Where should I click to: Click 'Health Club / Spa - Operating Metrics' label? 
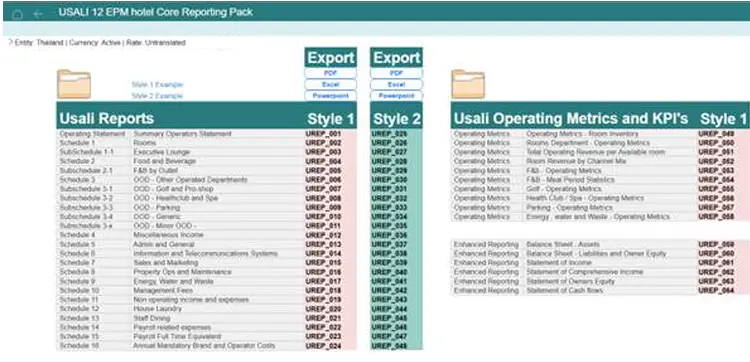[585, 198]
